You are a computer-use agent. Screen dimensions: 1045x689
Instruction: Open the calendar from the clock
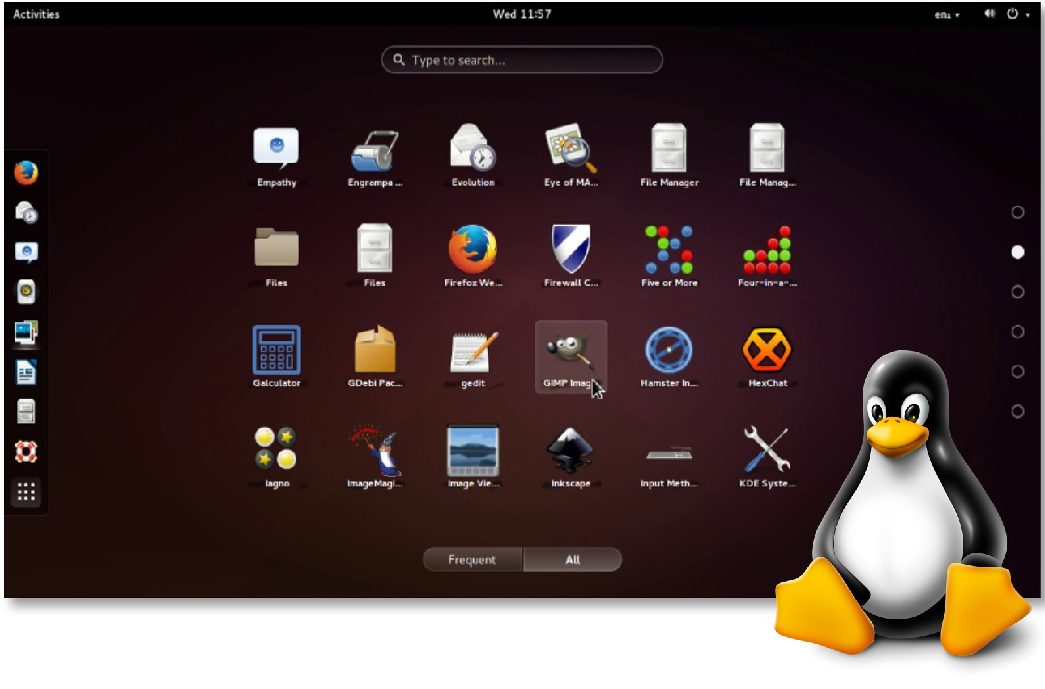[x=523, y=14]
